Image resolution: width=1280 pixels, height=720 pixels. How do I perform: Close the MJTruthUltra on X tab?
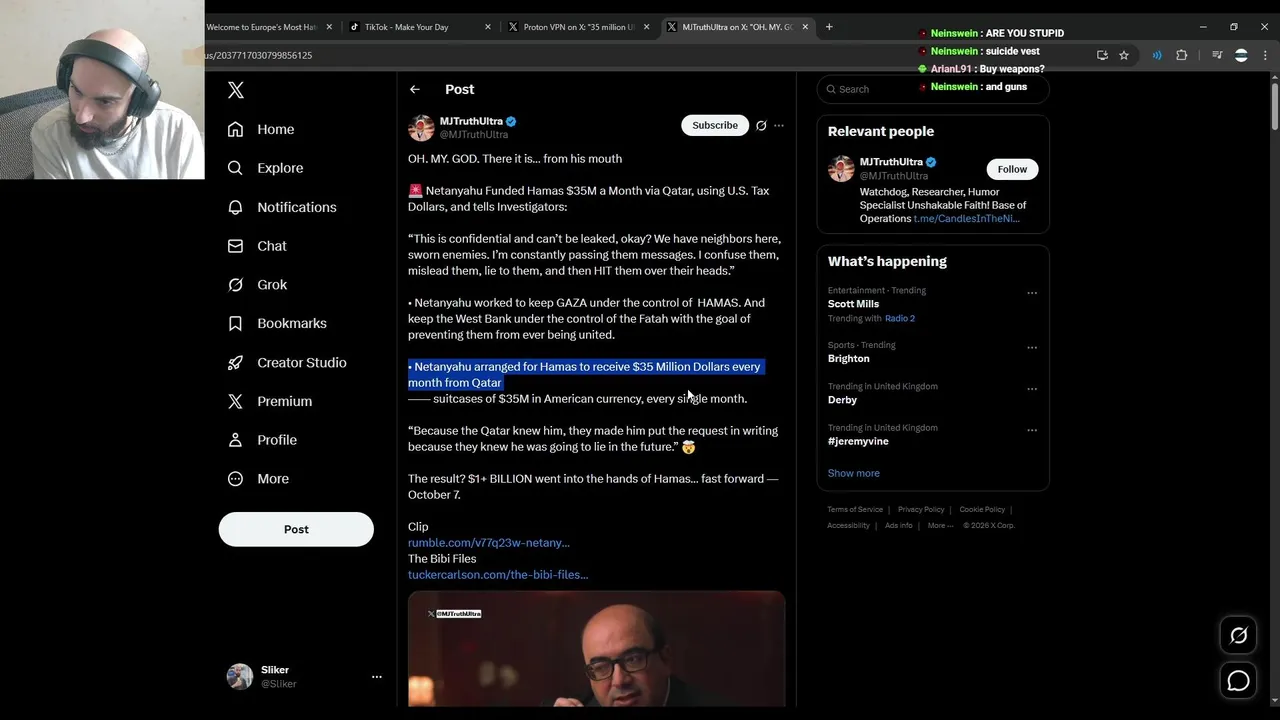pos(805,27)
